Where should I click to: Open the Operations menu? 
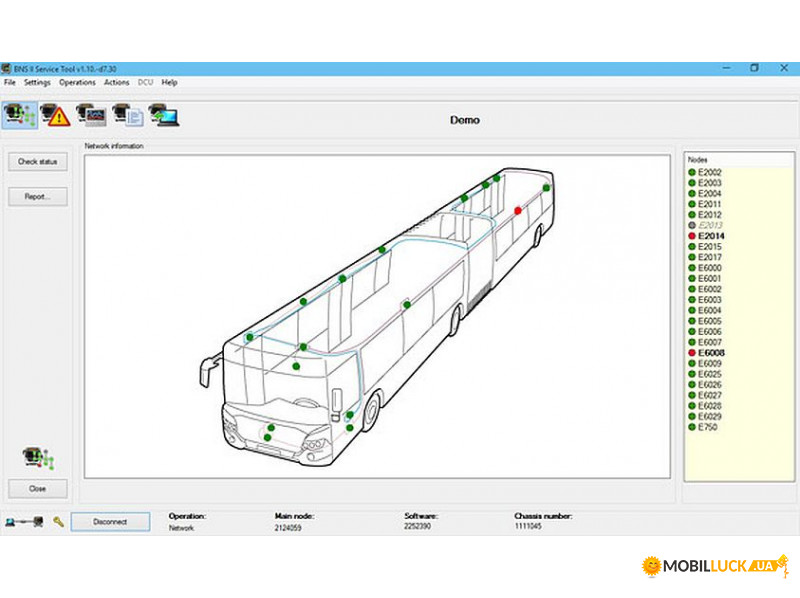coord(77,82)
